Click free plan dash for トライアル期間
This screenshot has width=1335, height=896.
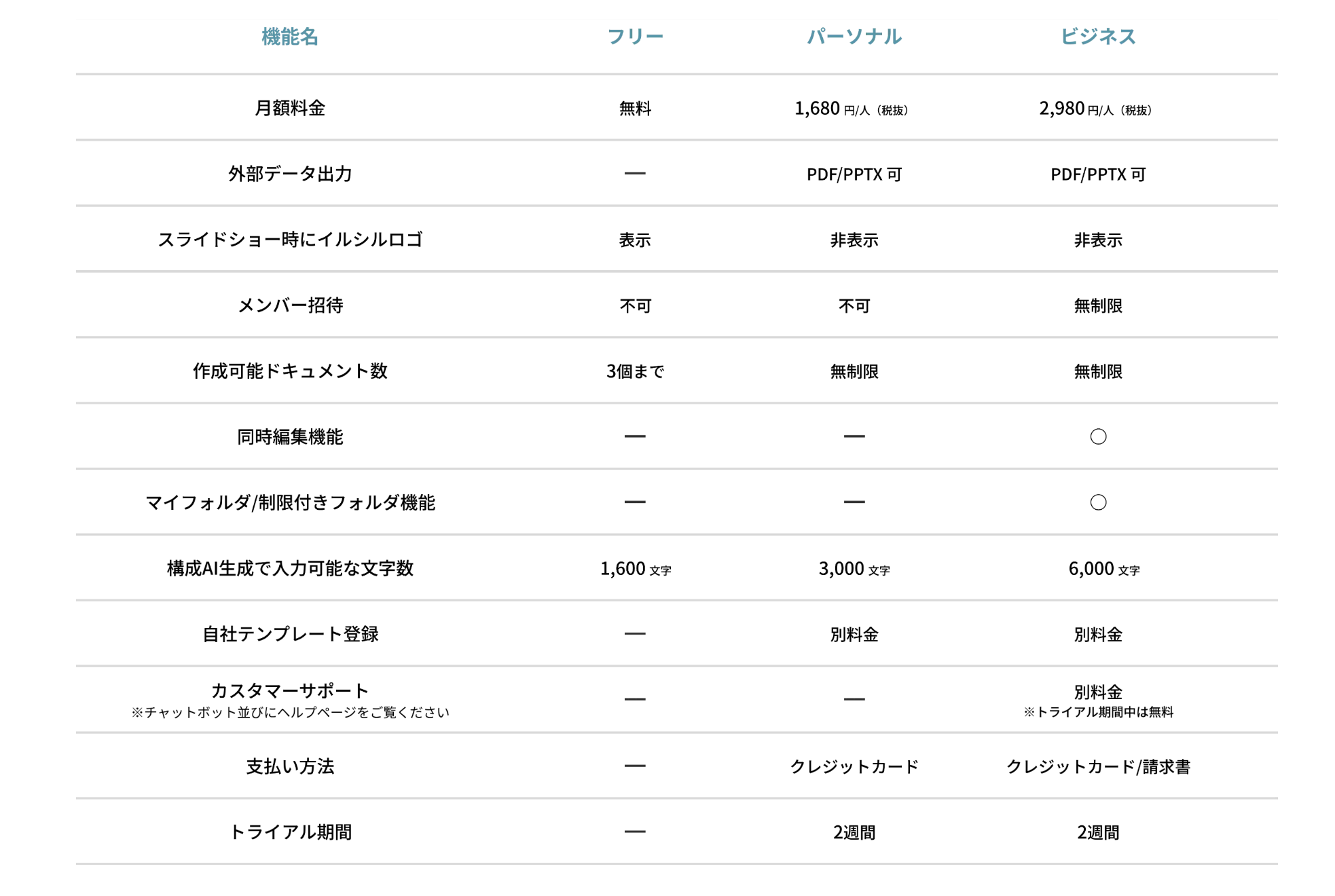[634, 832]
